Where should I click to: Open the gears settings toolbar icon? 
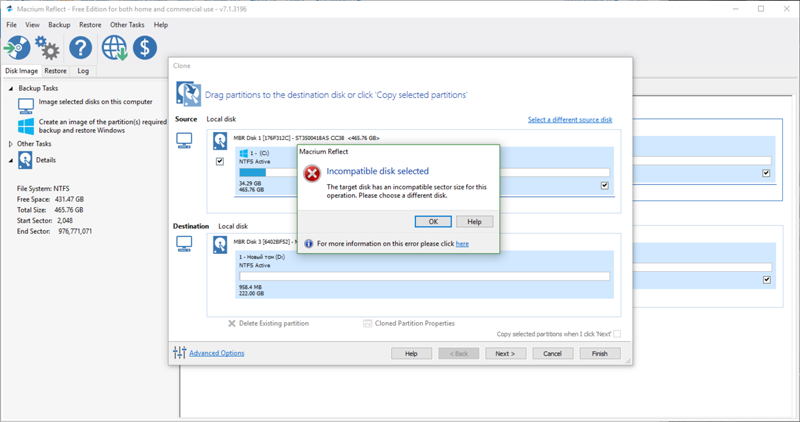pos(47,48)
